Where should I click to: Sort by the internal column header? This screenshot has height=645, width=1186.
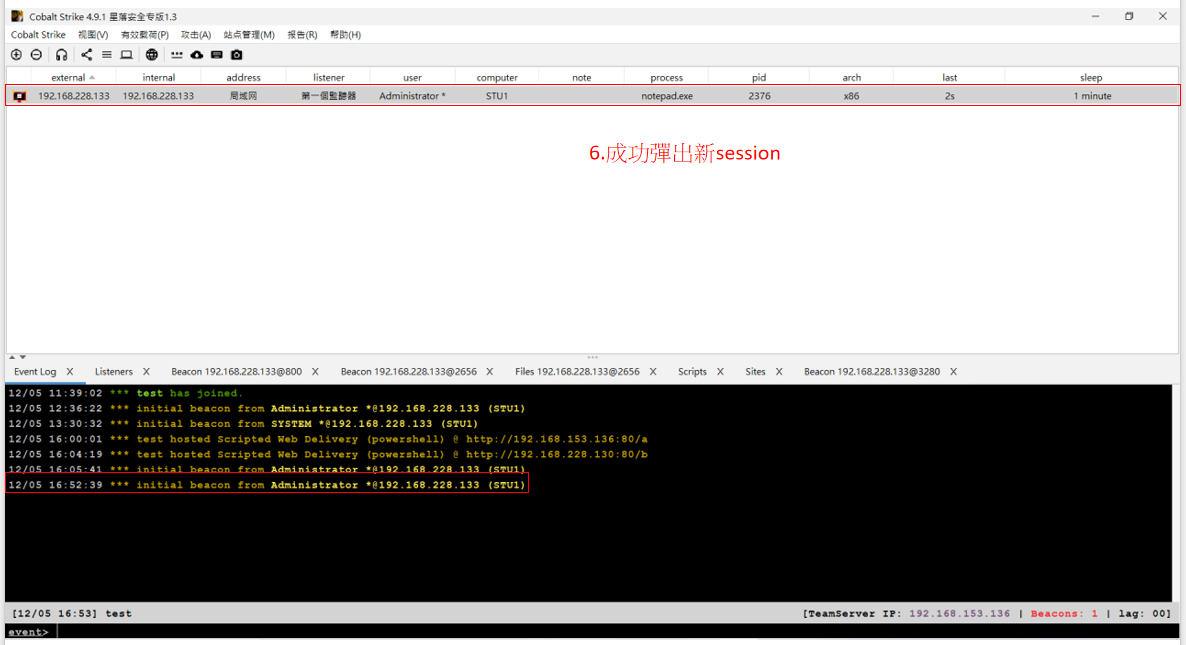pos(159,77)
